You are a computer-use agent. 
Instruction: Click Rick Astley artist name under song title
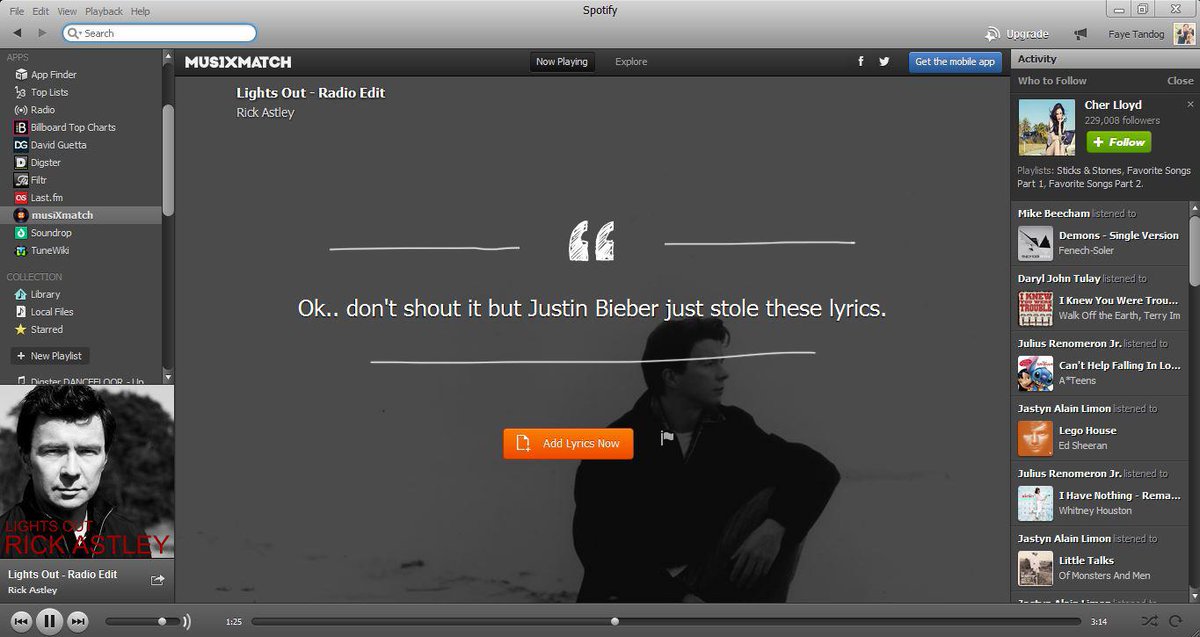[265, 113]
